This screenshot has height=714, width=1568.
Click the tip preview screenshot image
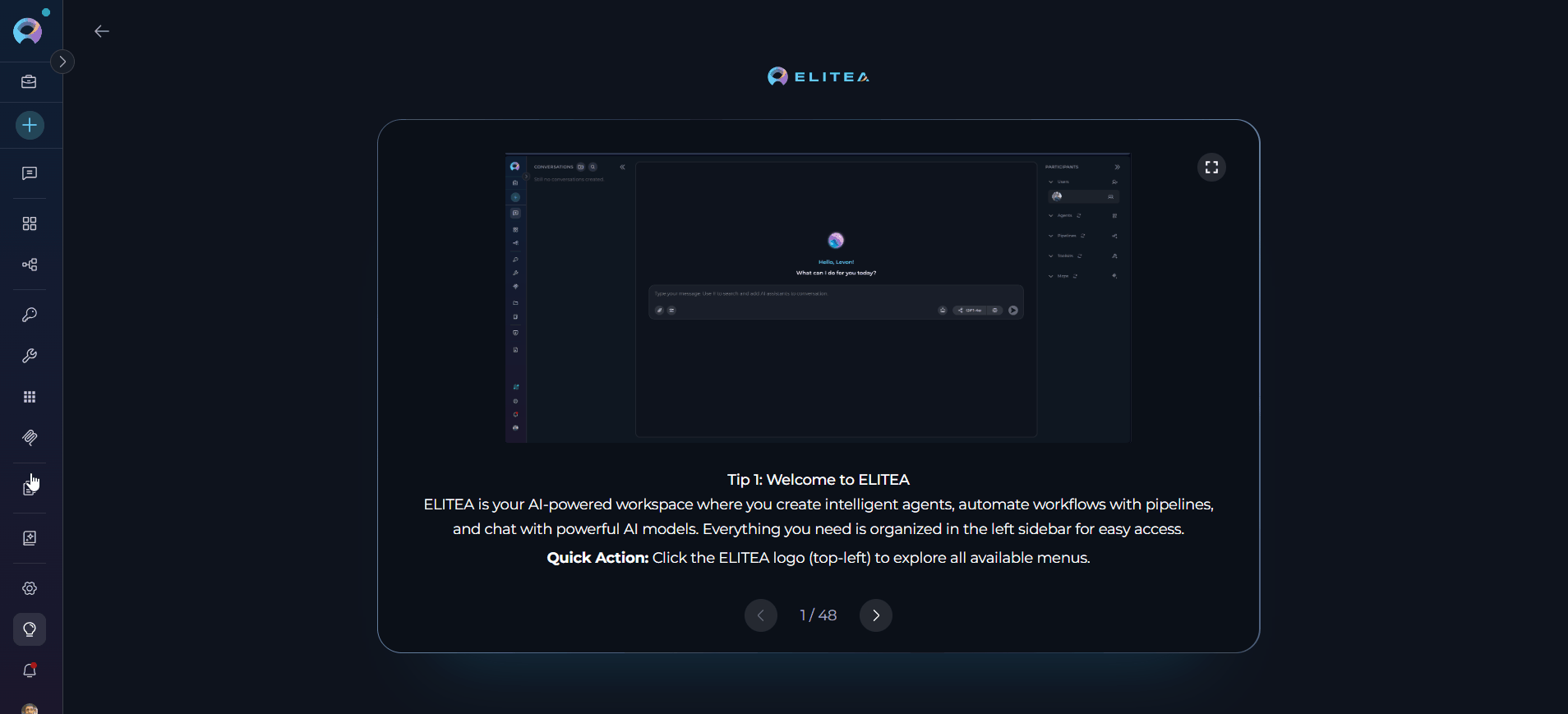(x=818, y=297)
